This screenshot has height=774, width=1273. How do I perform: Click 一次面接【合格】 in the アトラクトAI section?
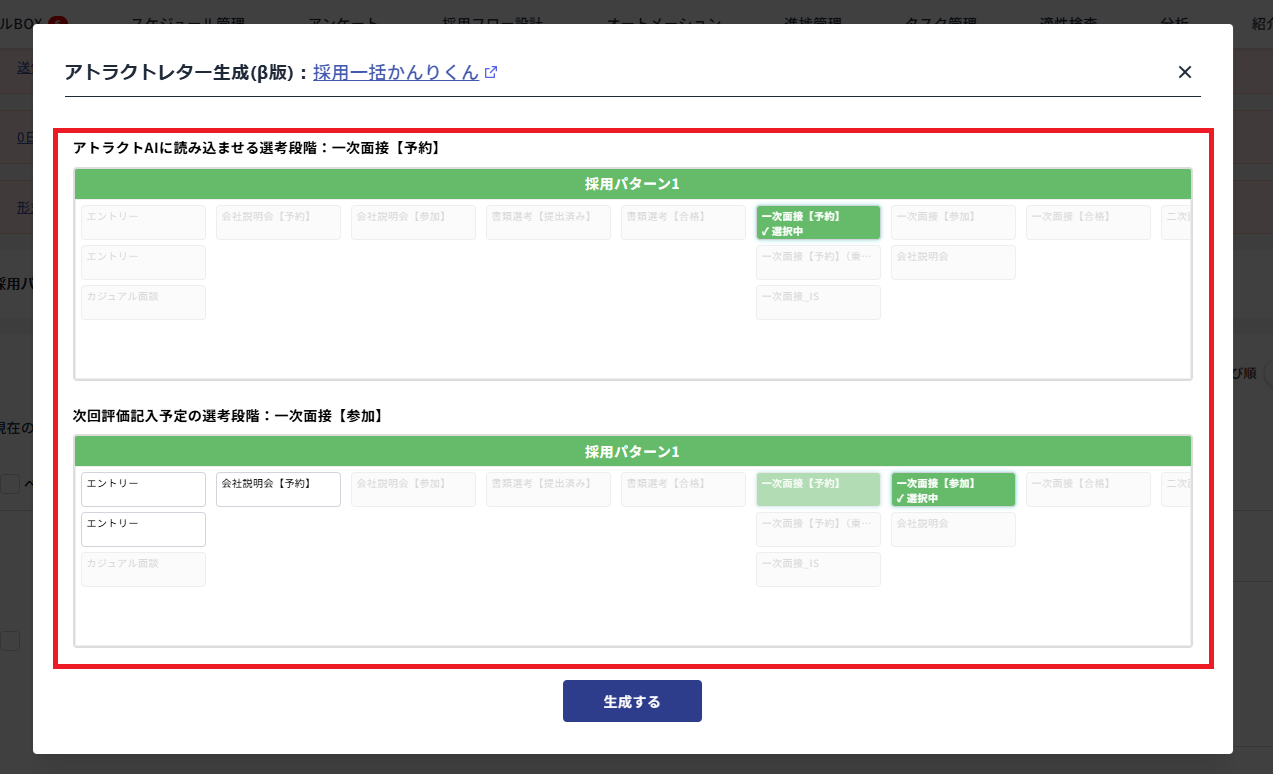pos(1088,223)
